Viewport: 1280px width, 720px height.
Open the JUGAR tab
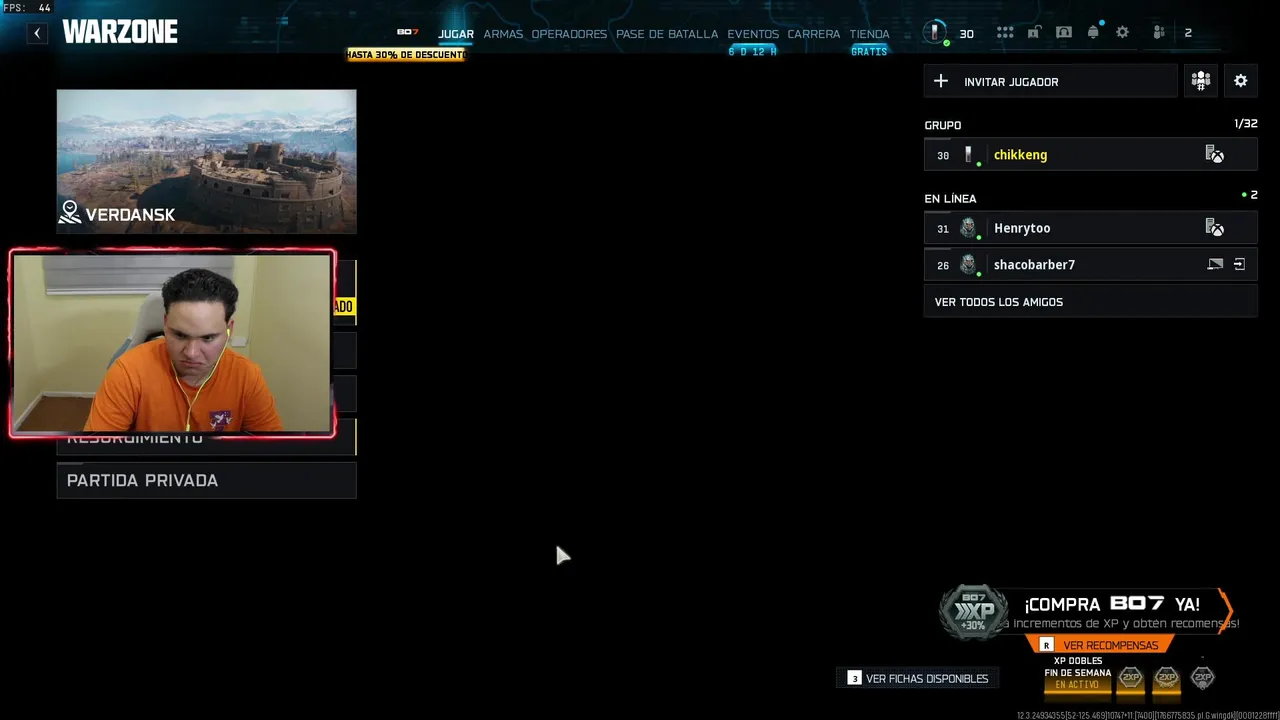point(456,34)
